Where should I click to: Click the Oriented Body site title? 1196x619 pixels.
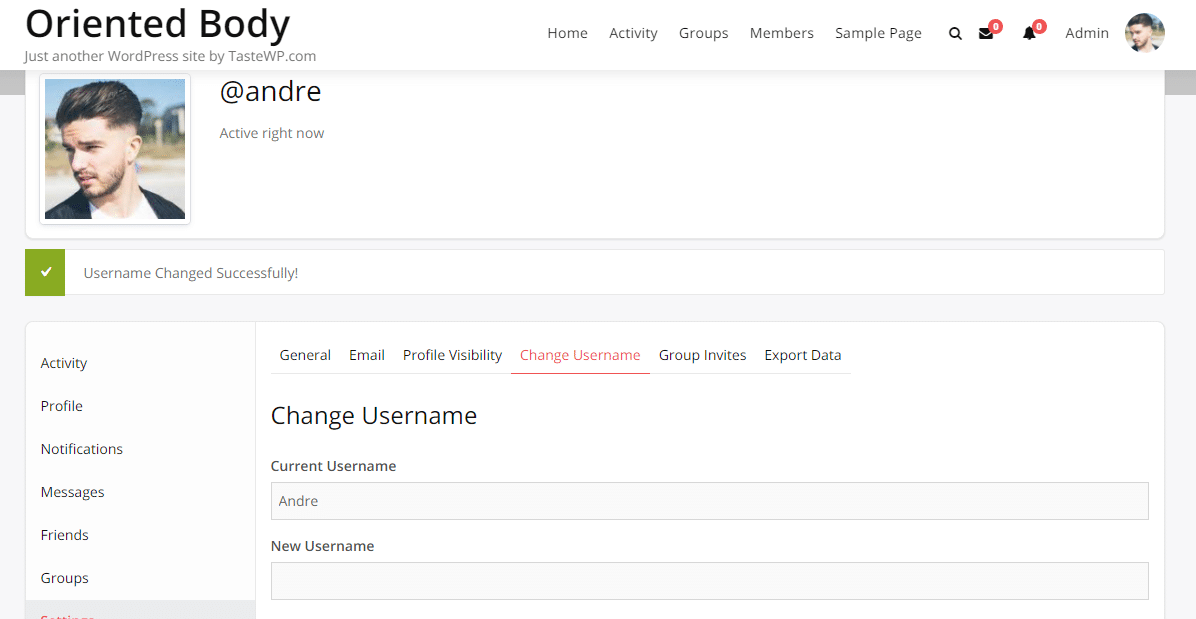click(157, 23)
